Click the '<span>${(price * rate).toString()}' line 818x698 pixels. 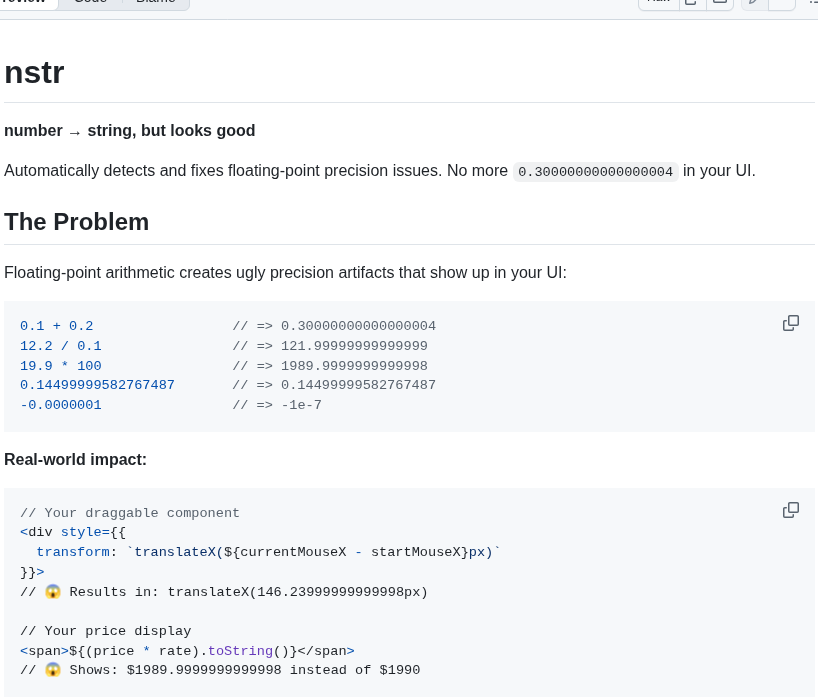(x=187, y=651)
